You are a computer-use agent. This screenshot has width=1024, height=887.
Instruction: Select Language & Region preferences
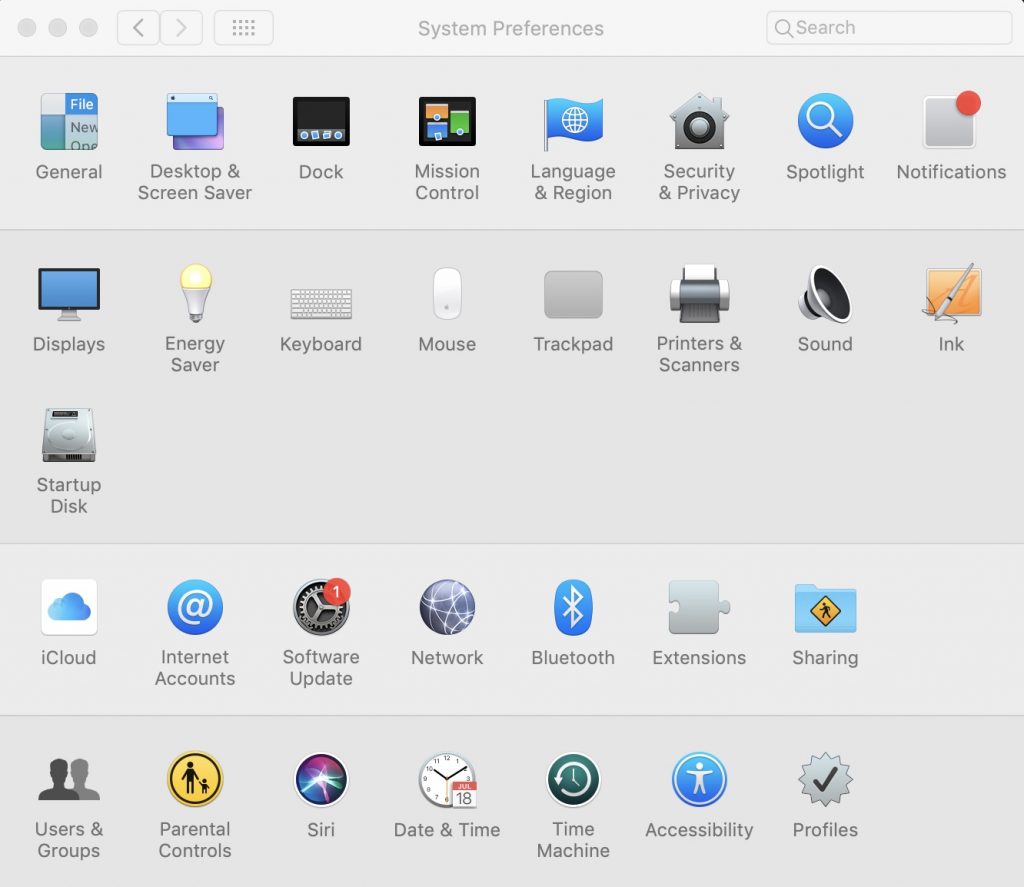[x=573, y=122]
